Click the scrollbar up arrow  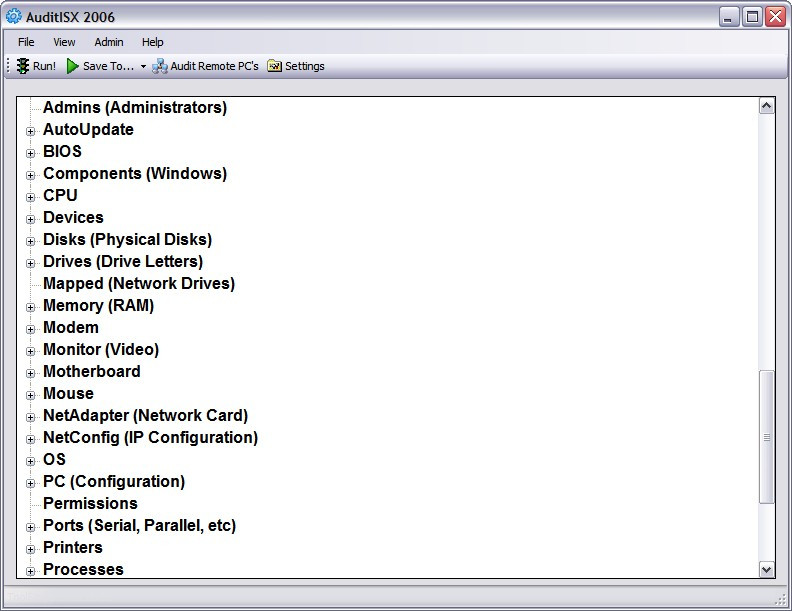766,106
